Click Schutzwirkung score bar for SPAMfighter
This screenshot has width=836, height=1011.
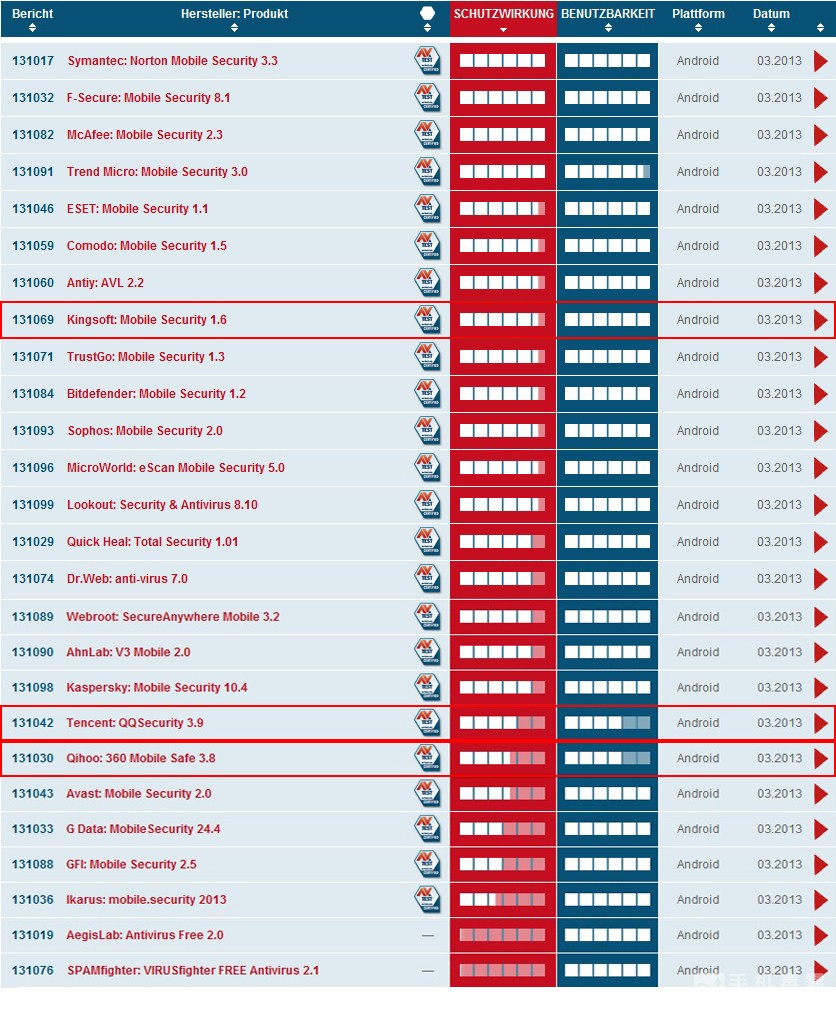502,970
